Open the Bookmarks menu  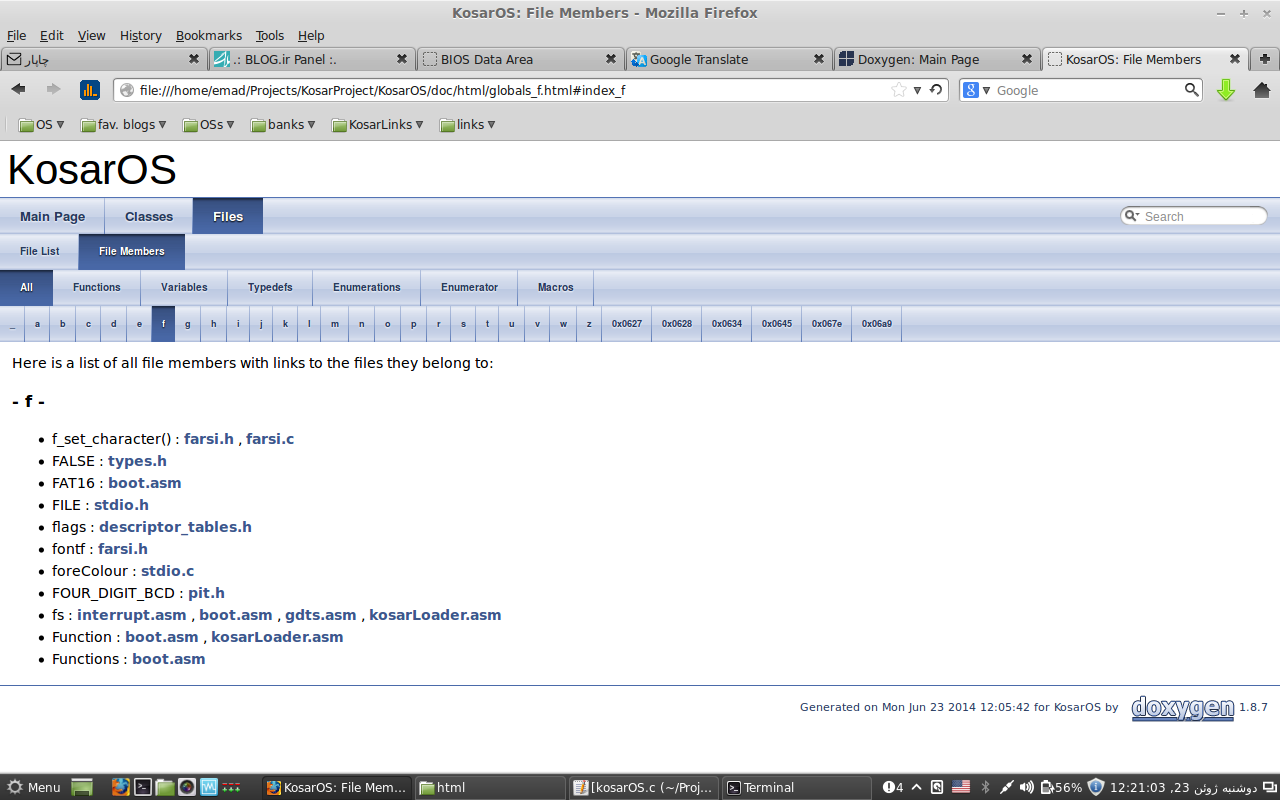pyautogui.click(x=210, y=35)
